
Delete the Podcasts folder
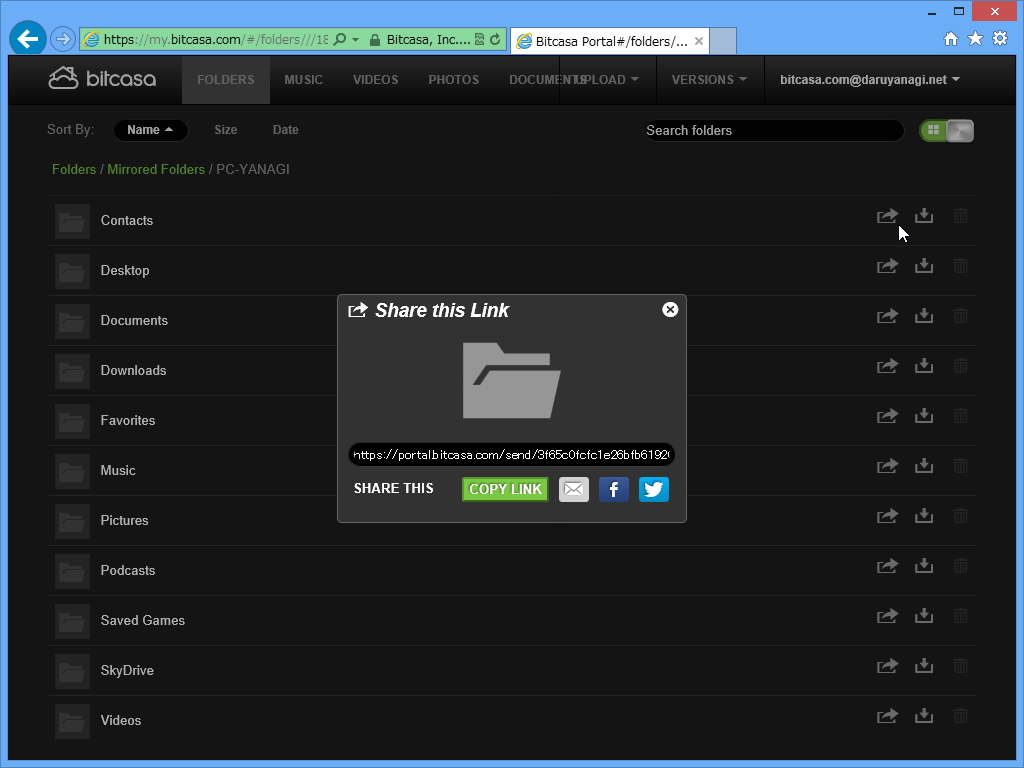tap(960, 566)
